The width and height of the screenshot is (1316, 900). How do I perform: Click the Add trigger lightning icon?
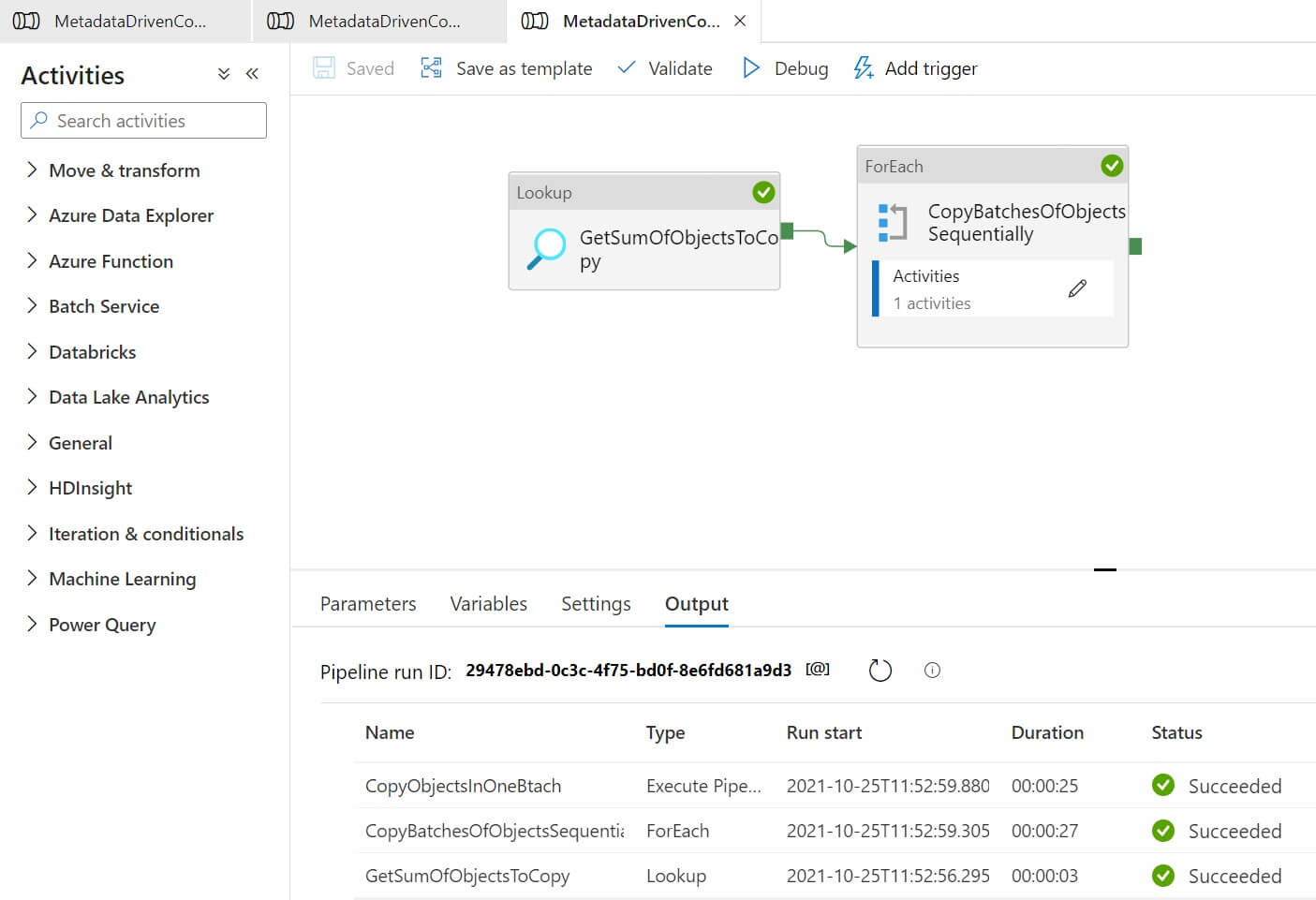[x=863, y=68]
